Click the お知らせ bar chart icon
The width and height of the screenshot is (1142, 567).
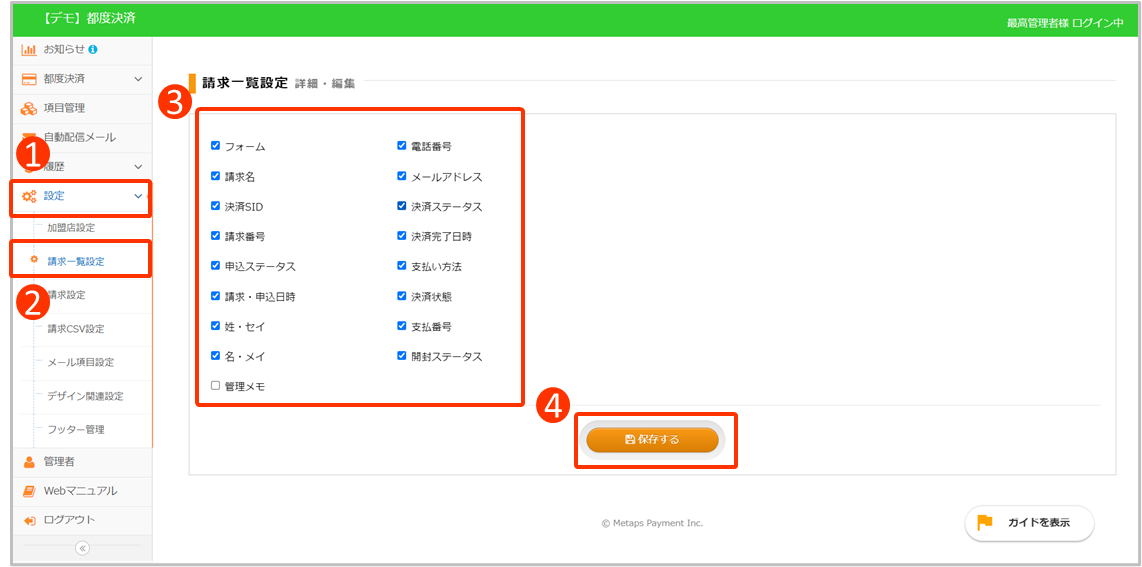29,49
